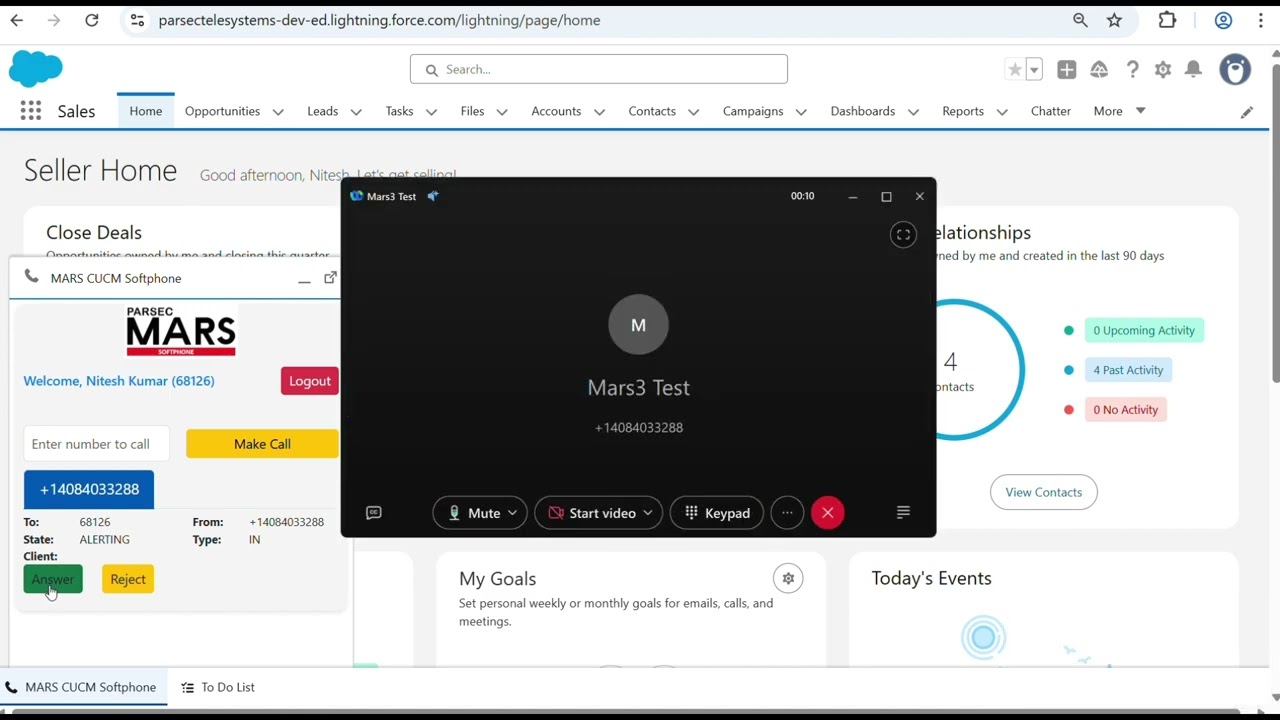This screenshot has height=720, width=1280.
Task: Open the To Do List utility item
Action: [218, 687]
